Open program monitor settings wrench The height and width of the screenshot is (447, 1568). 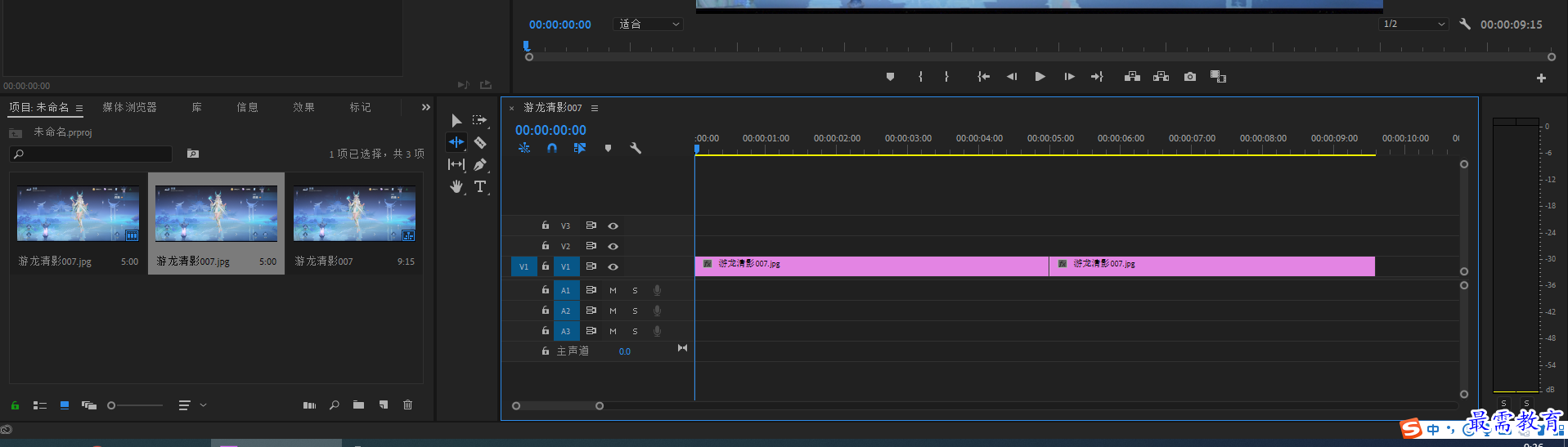pos(1465,24)
